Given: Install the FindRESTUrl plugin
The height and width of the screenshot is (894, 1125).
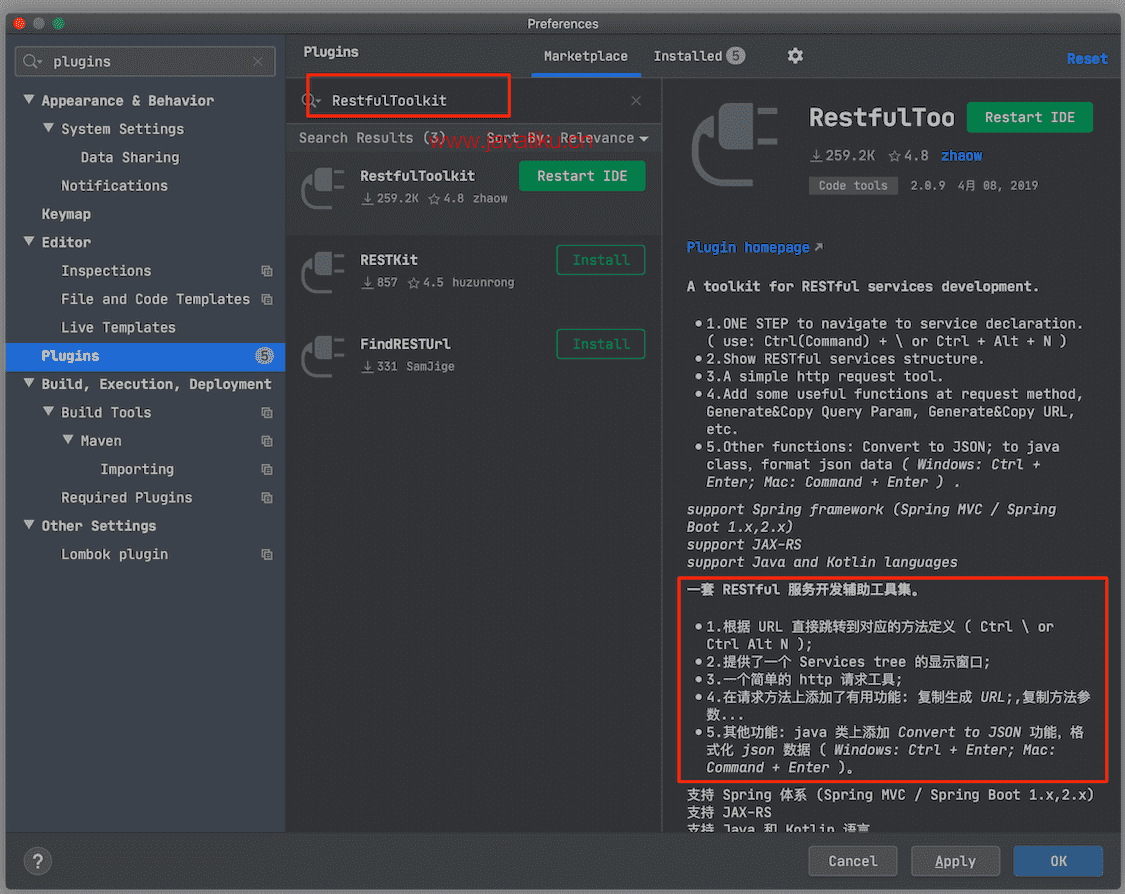Looking at the screenshot, I should 601,344.
